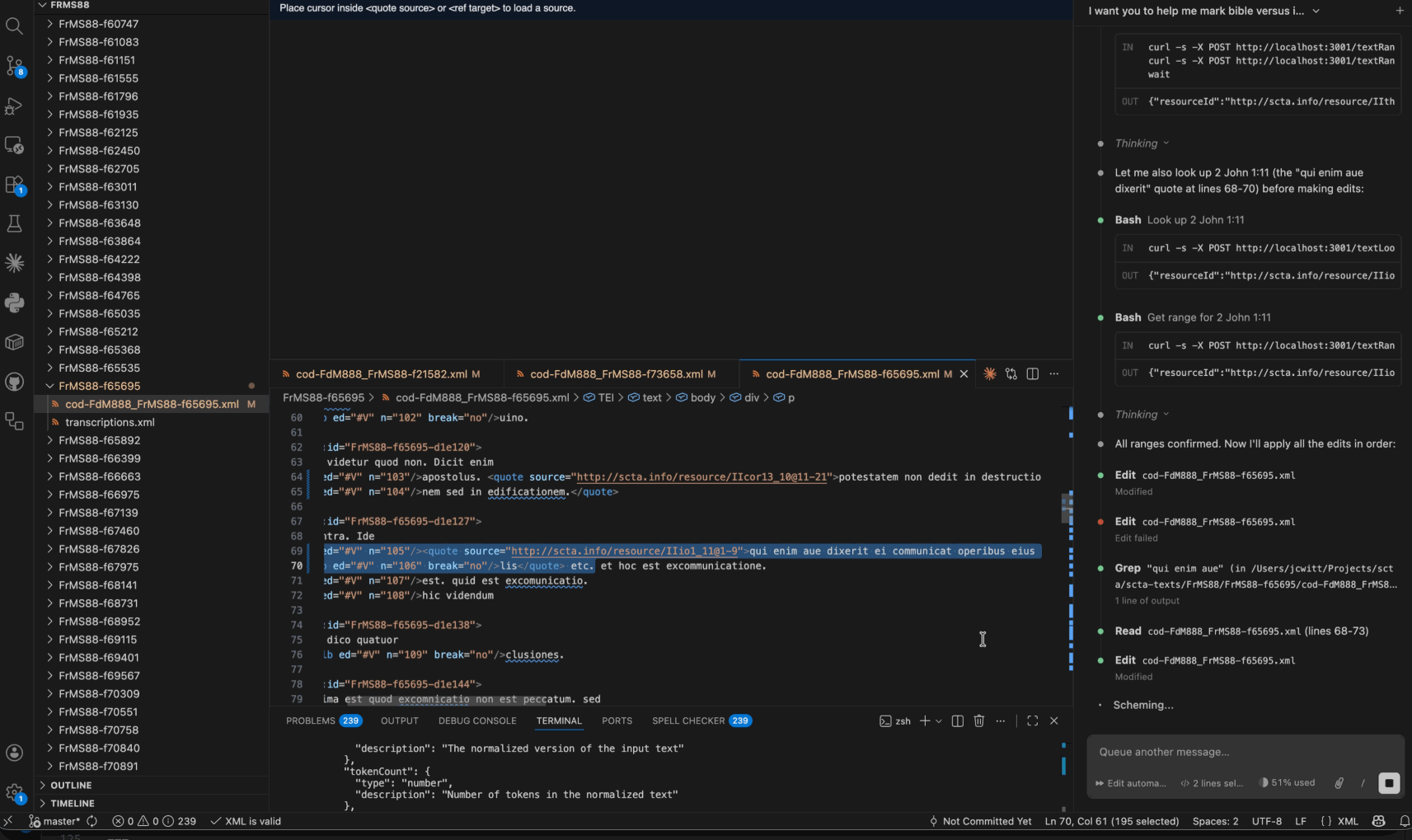Image resolution: width=1412 pixels, height=840 pixels.
Task: Open Copilot status icon in status bar
Action: pos(1379,822)
